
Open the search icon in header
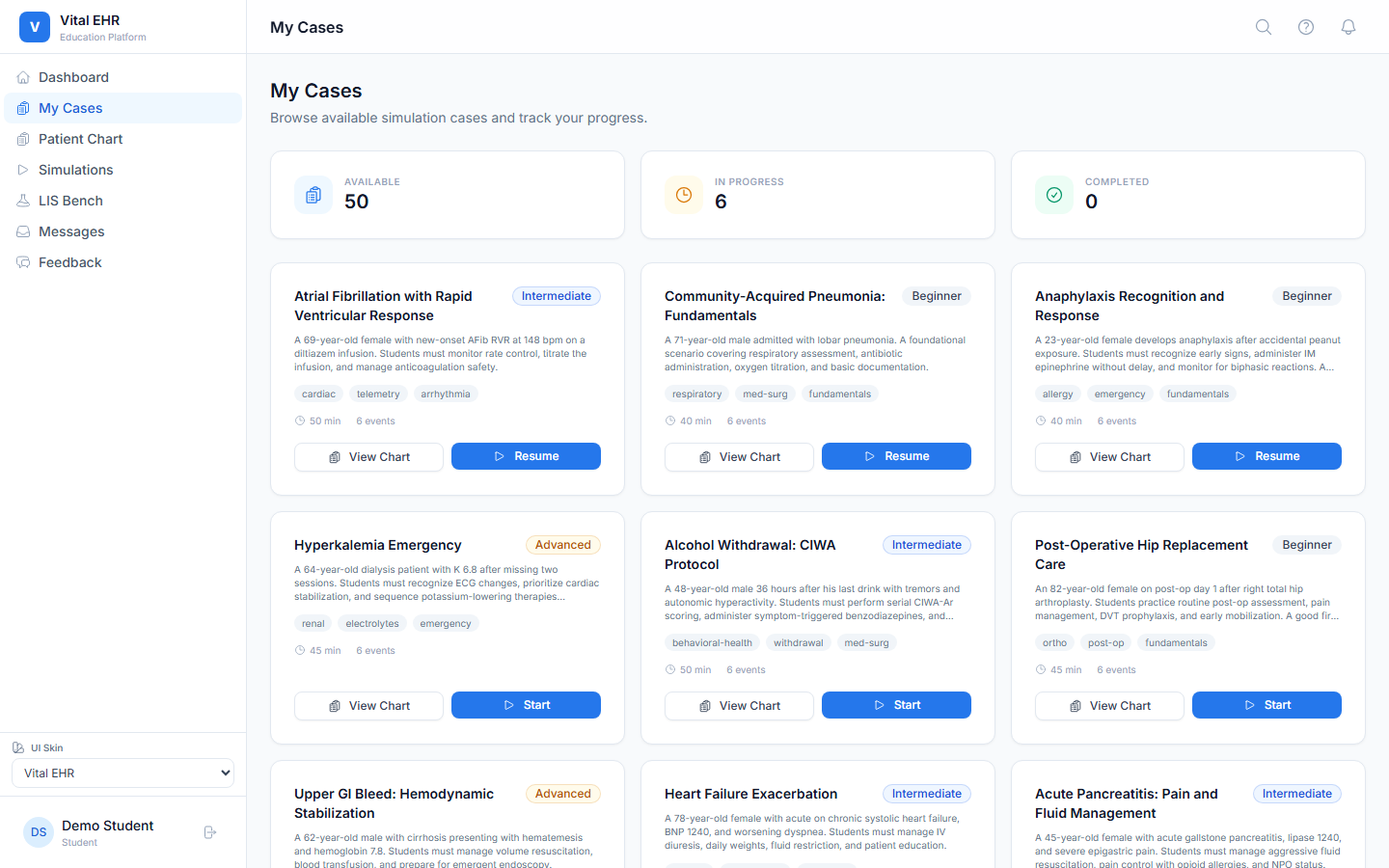coord(1264,27)
